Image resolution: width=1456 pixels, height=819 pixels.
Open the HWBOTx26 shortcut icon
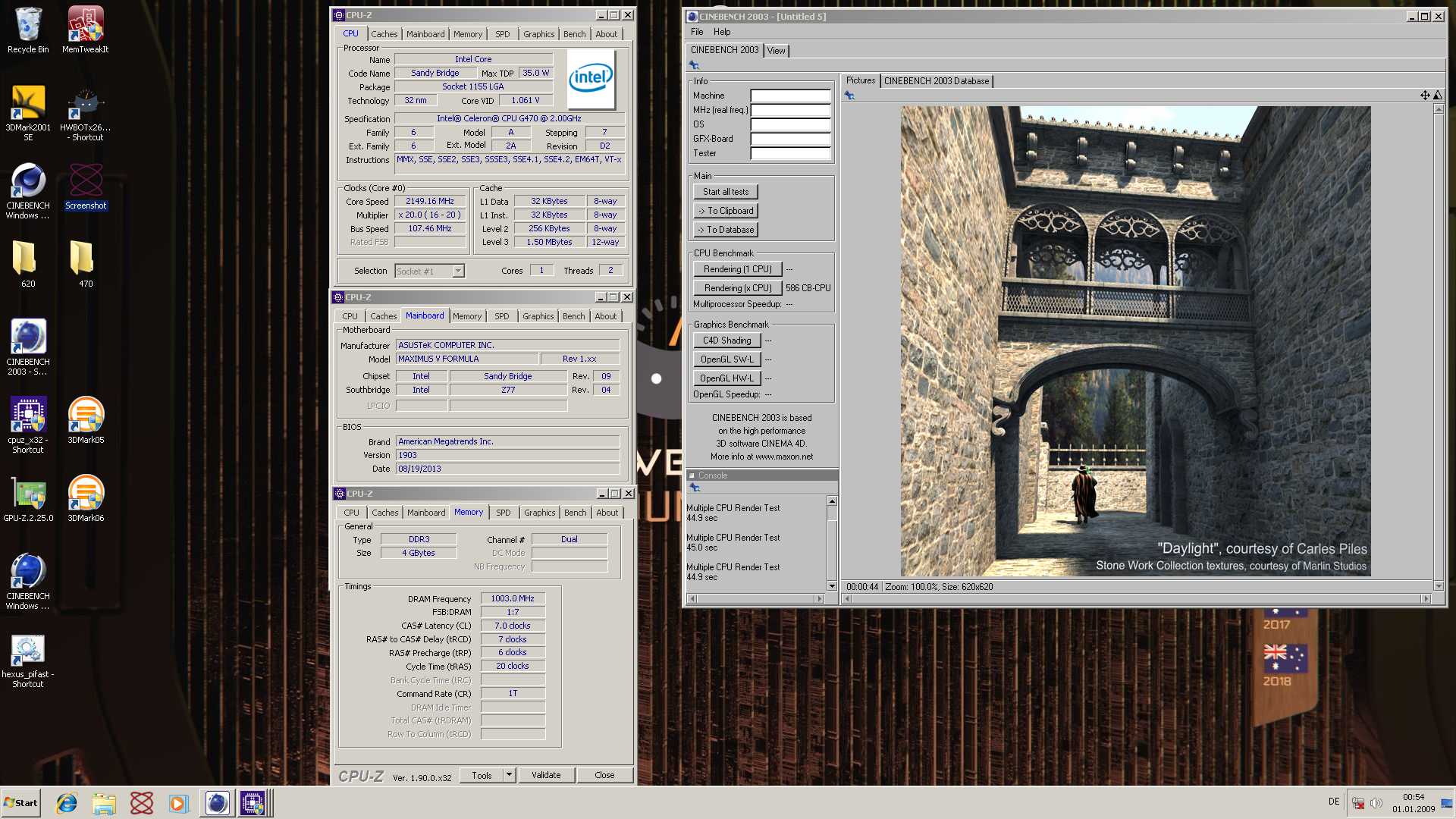tap(85, 112)
